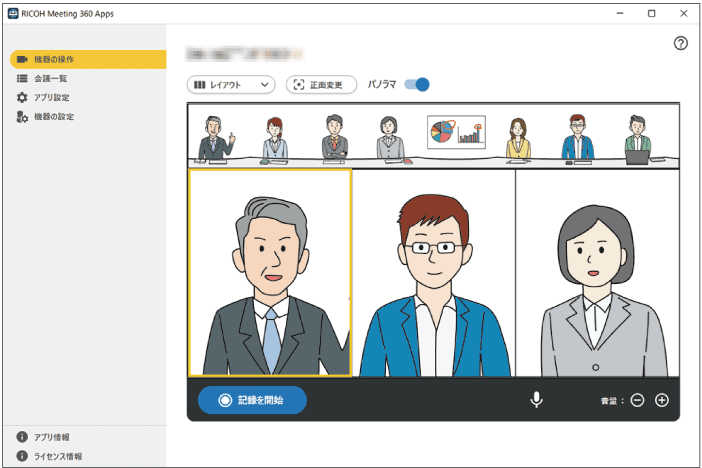The width and height of the screenshot is (702, 468).
Task: Start recording with 記録を開始 button
Action: [252, 400]
